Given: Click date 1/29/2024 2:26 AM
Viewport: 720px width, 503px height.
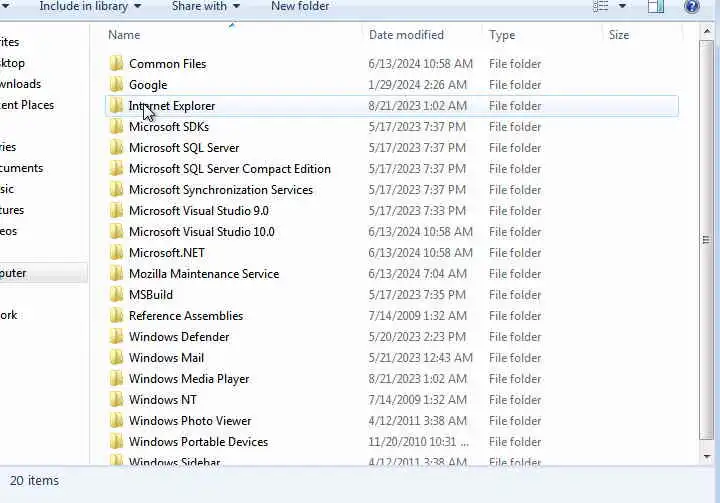Looking at the screenshot, I should (x=417, y=85).
